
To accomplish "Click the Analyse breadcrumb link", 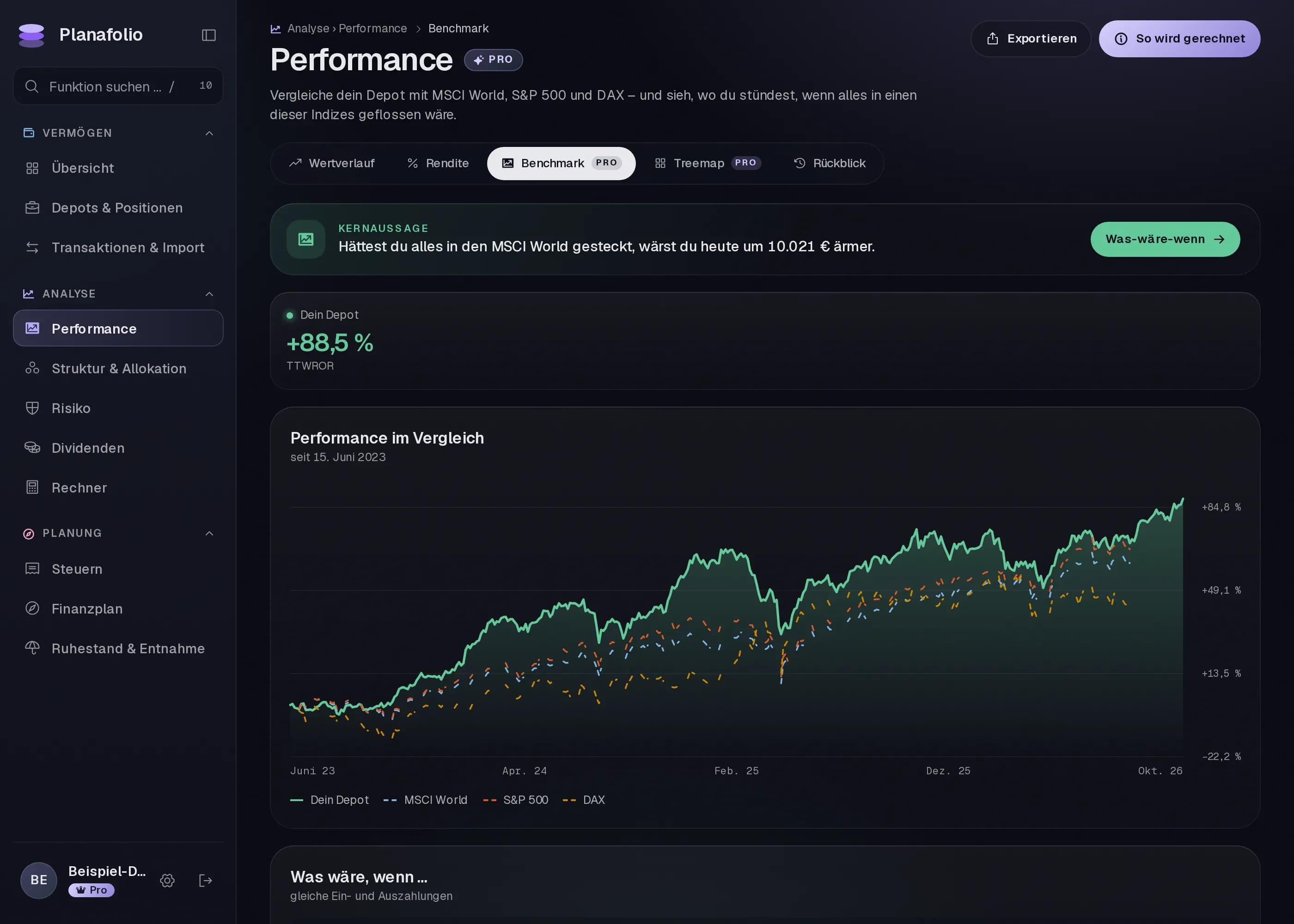I will tap(308, 29).
